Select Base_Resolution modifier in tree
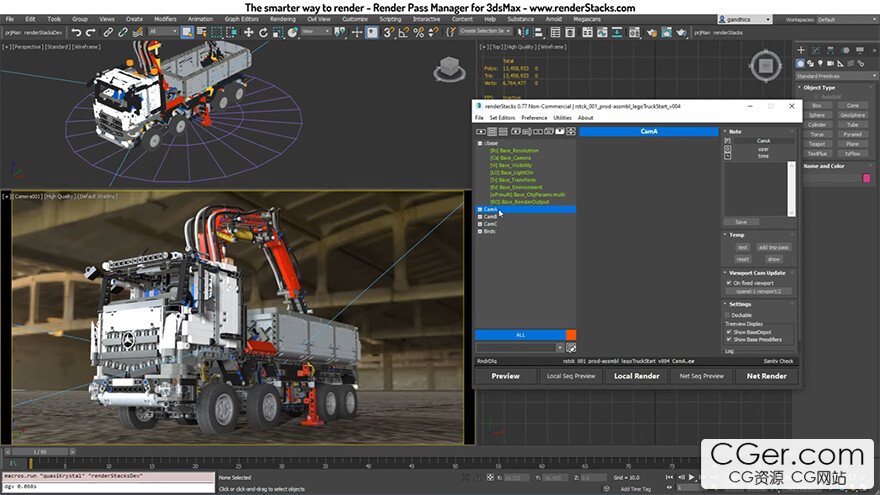 click(514, 151)
